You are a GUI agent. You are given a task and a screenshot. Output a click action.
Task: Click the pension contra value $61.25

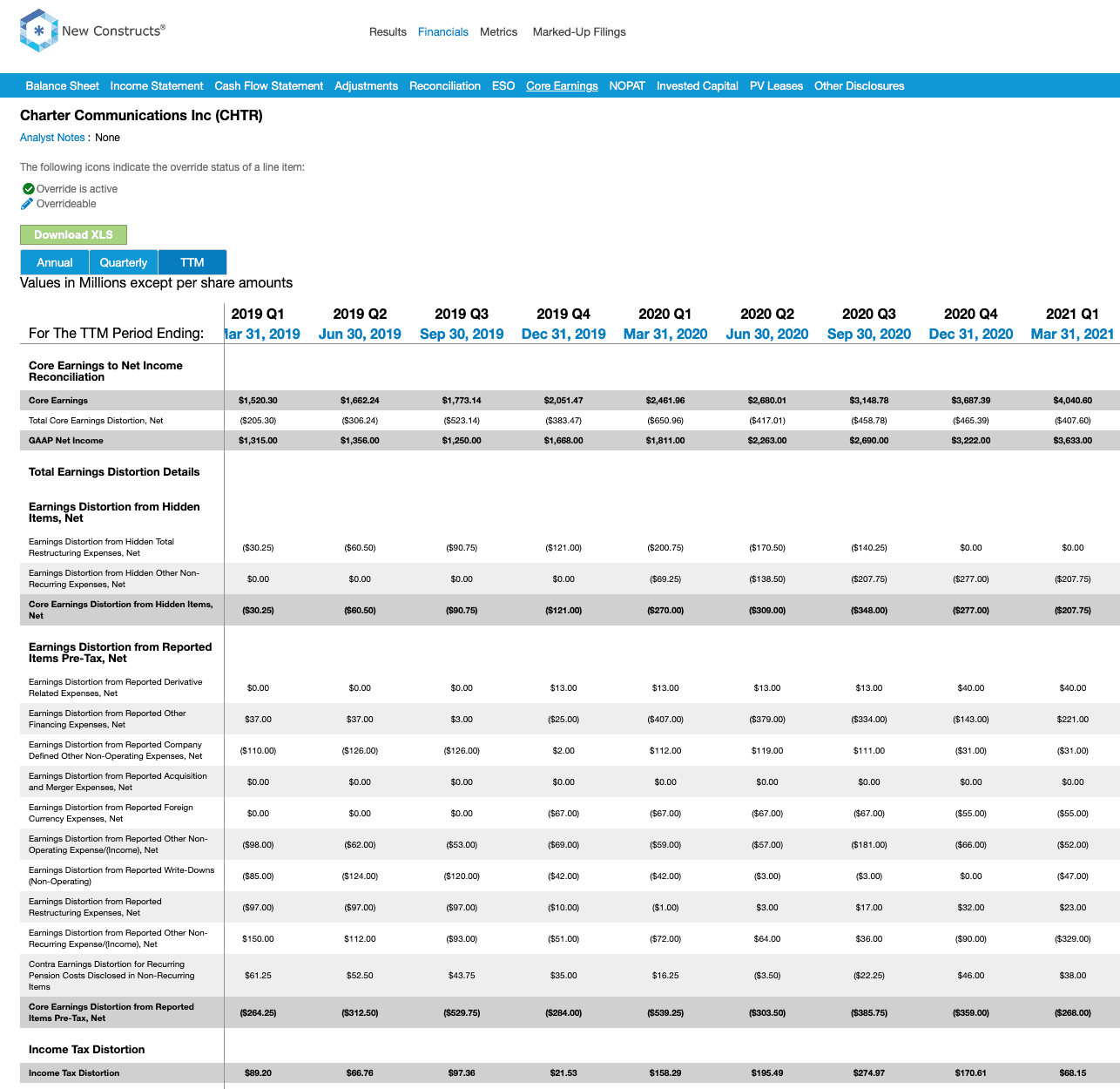[258, 976]
